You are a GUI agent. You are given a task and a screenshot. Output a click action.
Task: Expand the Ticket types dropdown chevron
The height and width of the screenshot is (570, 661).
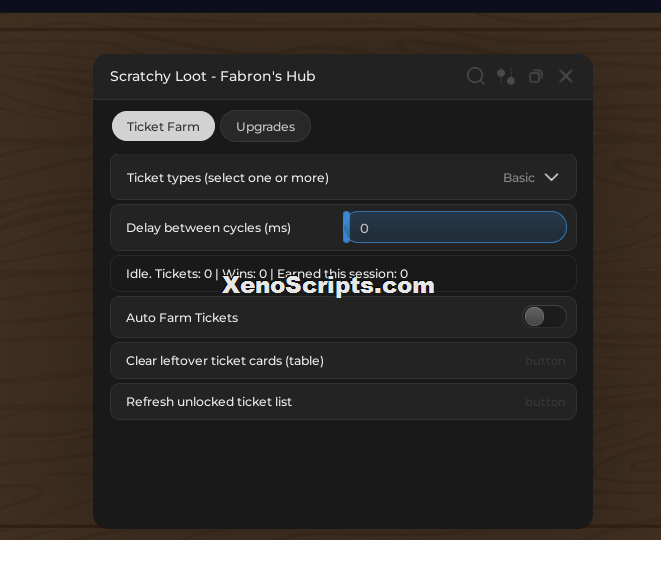551,177
